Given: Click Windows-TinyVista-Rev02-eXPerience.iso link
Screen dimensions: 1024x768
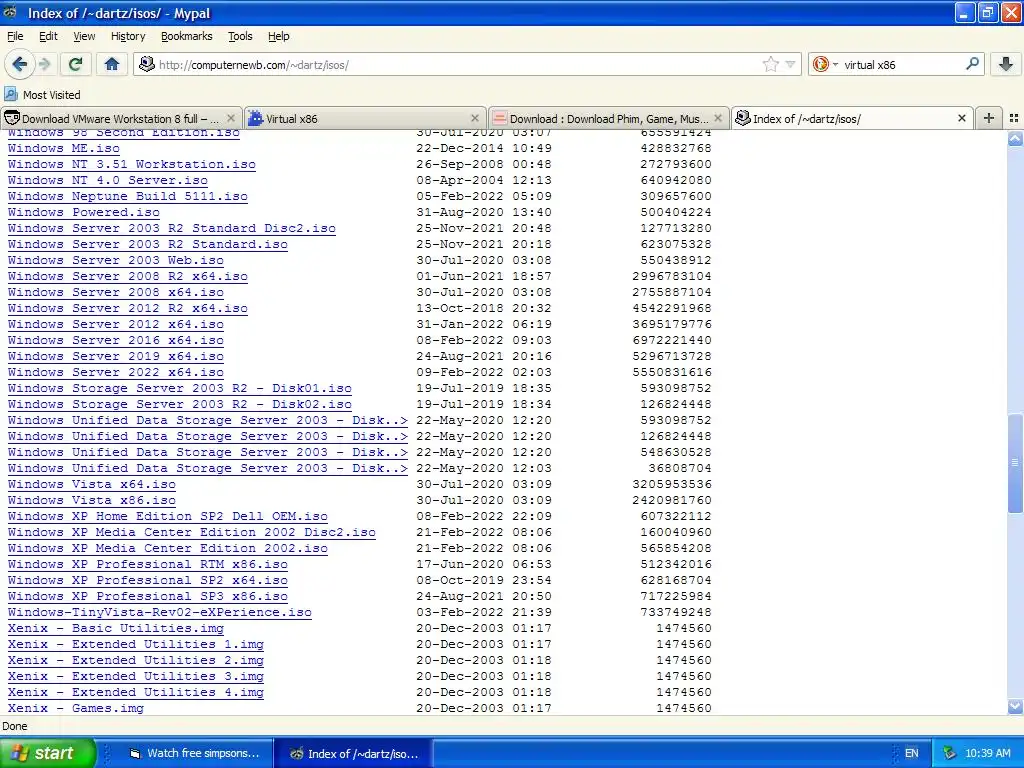Looking at the screenshot, I should [160, 612].
